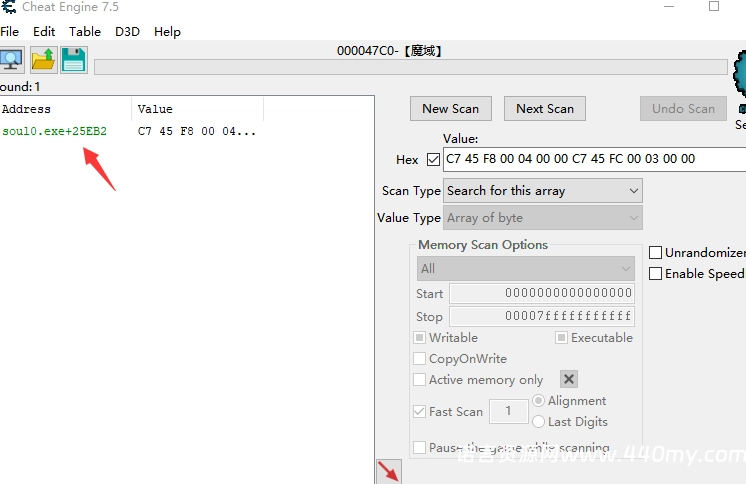Click the scan progress bar
This screenshot has width=746, height=484.
click(x=411, y=67)
